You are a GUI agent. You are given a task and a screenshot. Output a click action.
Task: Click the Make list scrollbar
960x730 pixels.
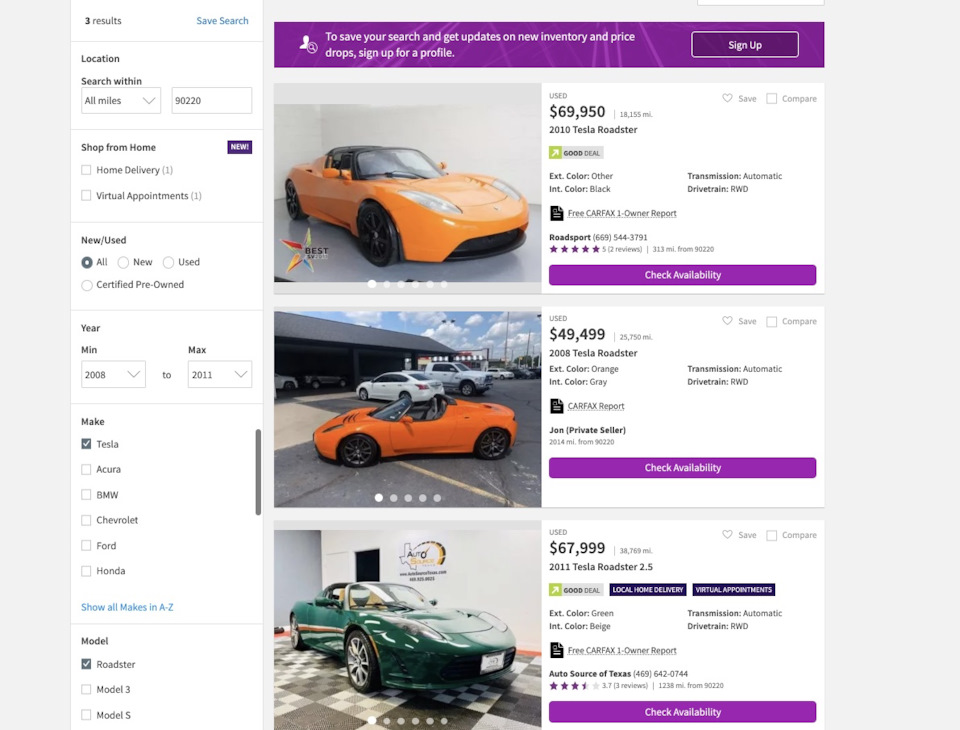tap(258, 472)
